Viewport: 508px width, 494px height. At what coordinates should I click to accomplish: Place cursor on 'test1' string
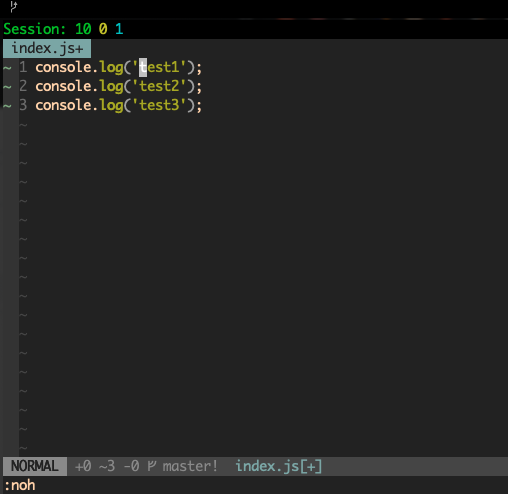click(x=159, y=67)
